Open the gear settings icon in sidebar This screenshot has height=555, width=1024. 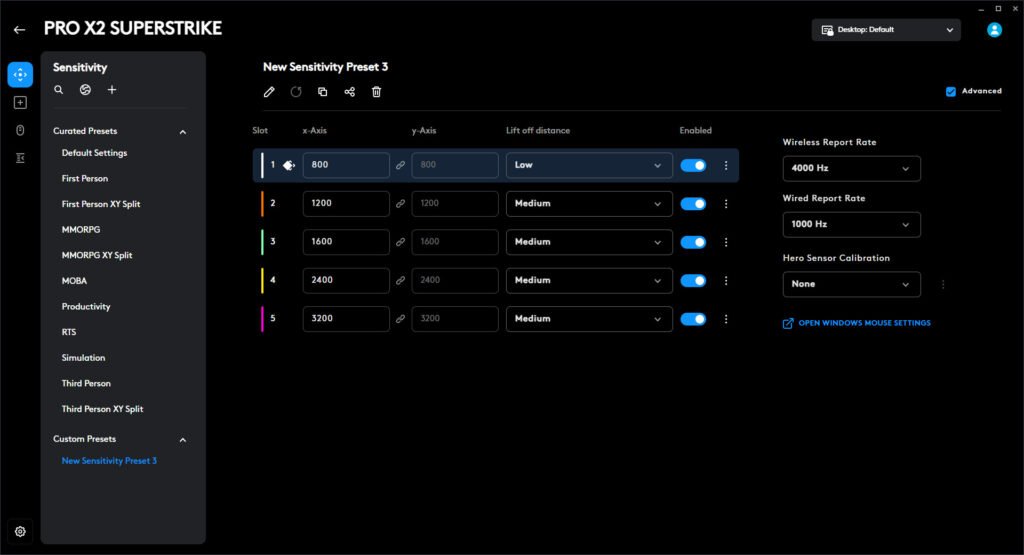pyautogui.click(x=20, y=531)
